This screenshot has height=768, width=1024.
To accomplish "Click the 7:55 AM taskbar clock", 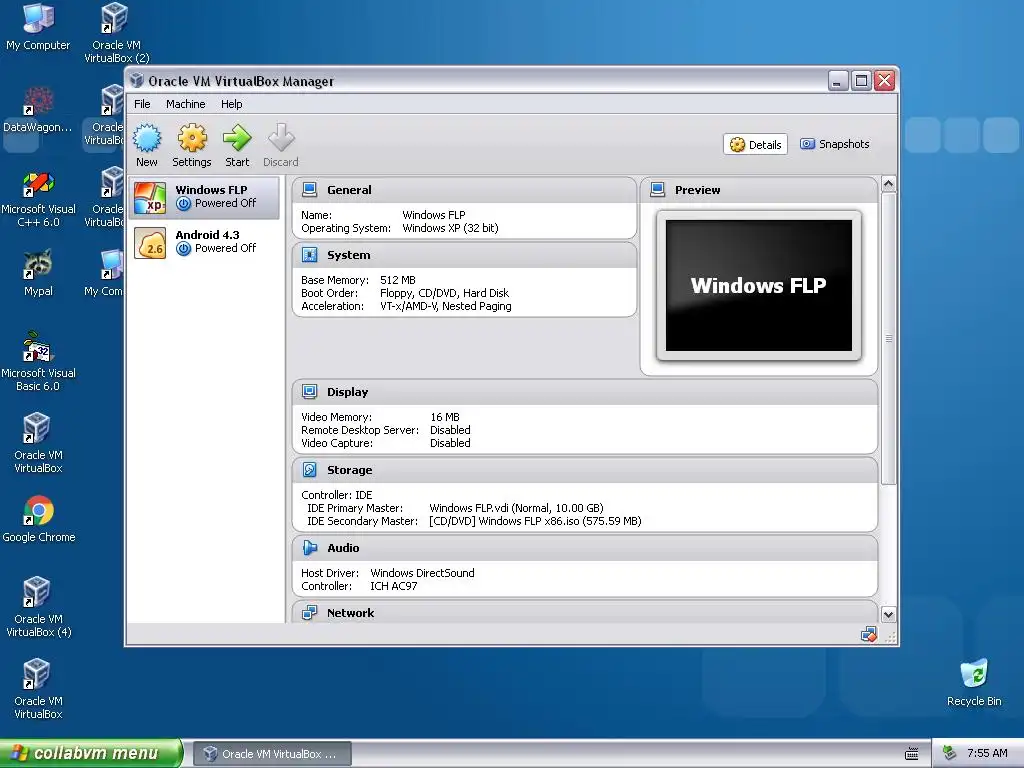I will click(987, 753).
